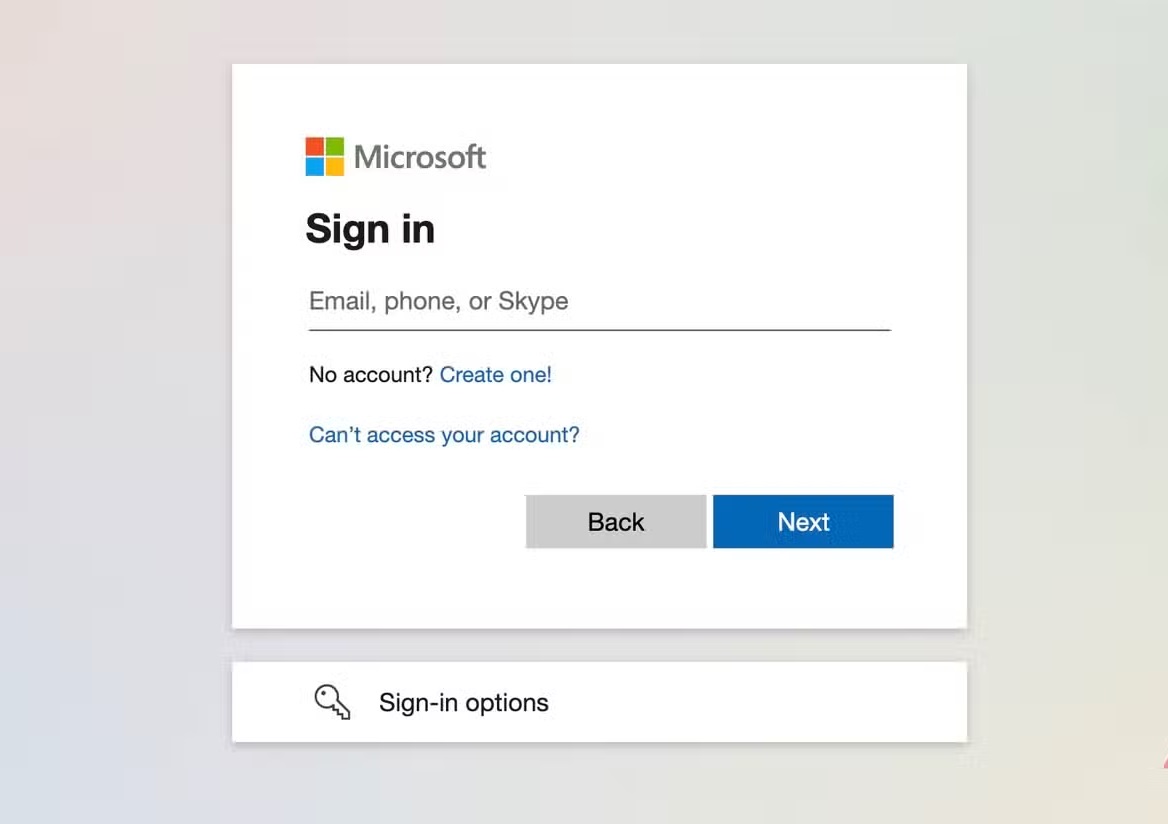Click the blue square in Microsoft logo
This screenshot has width=1168, height=824.
pos(314,167)
